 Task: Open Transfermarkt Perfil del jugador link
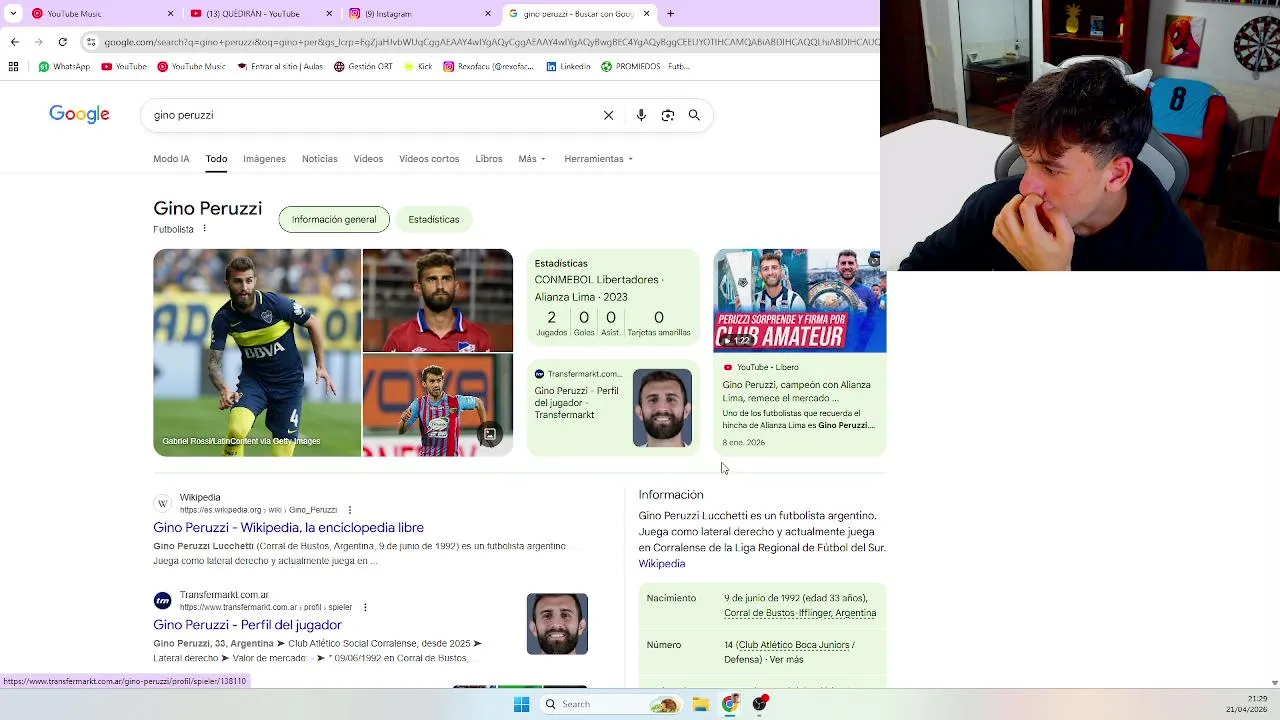click(247, 625)
